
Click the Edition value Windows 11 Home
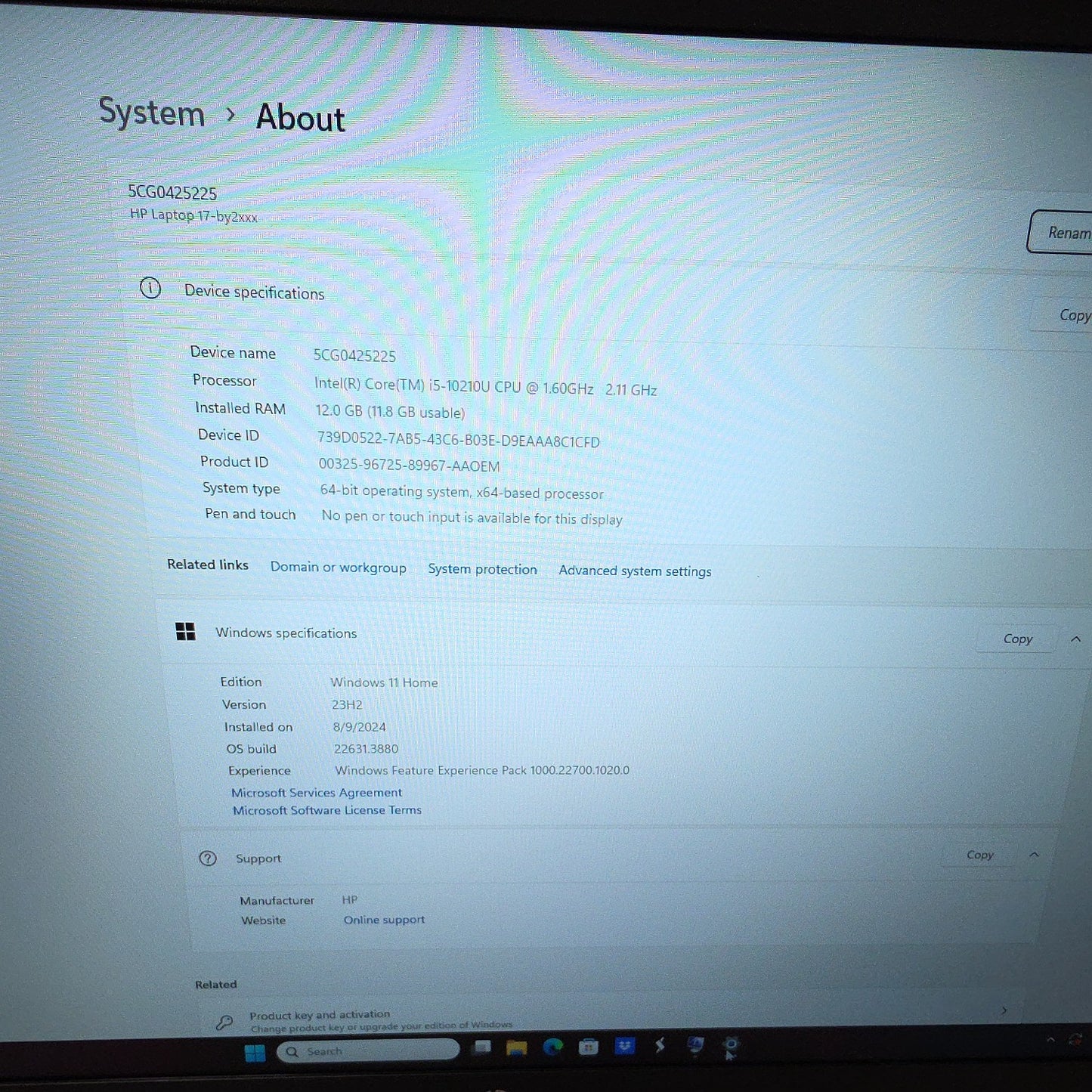tap(384, 682)
